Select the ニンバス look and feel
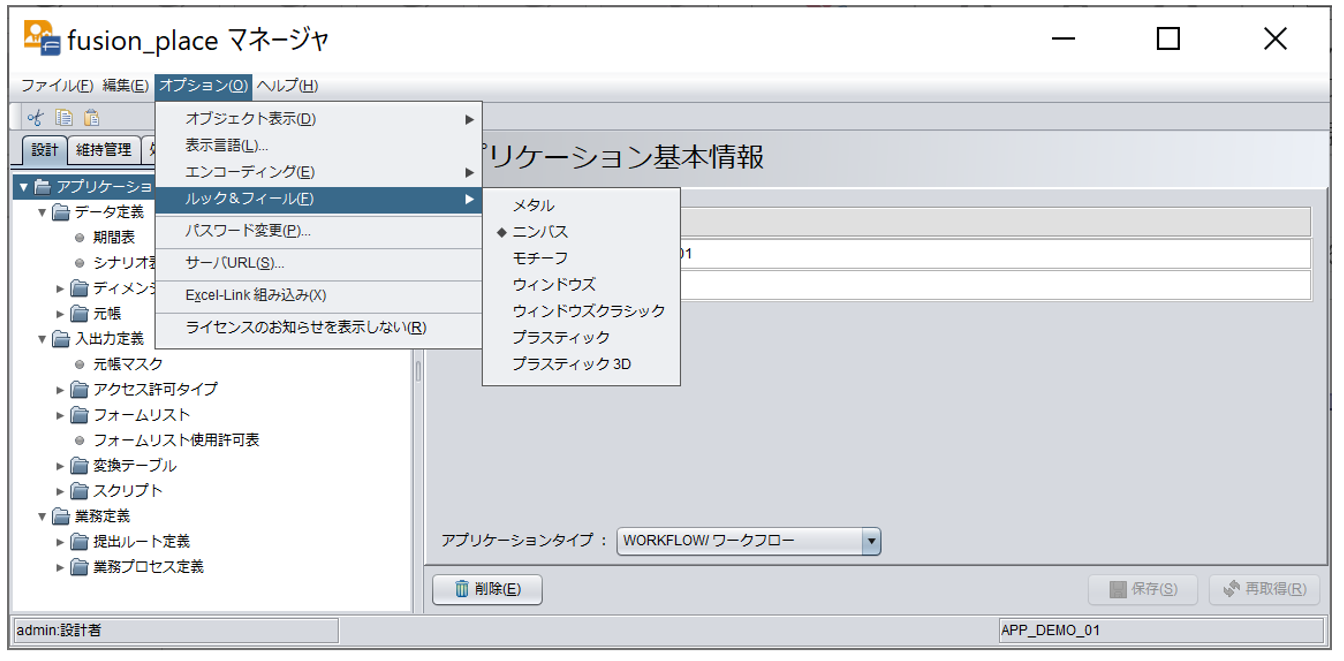1344x661 pixels. [x=581, y=232]
